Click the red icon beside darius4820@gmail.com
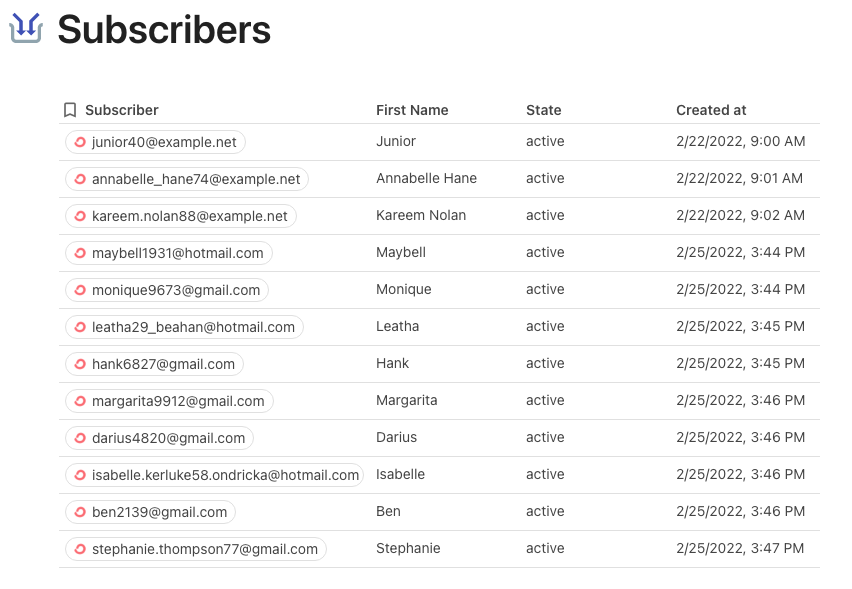 pyautogui.click(x=80, y=438)
